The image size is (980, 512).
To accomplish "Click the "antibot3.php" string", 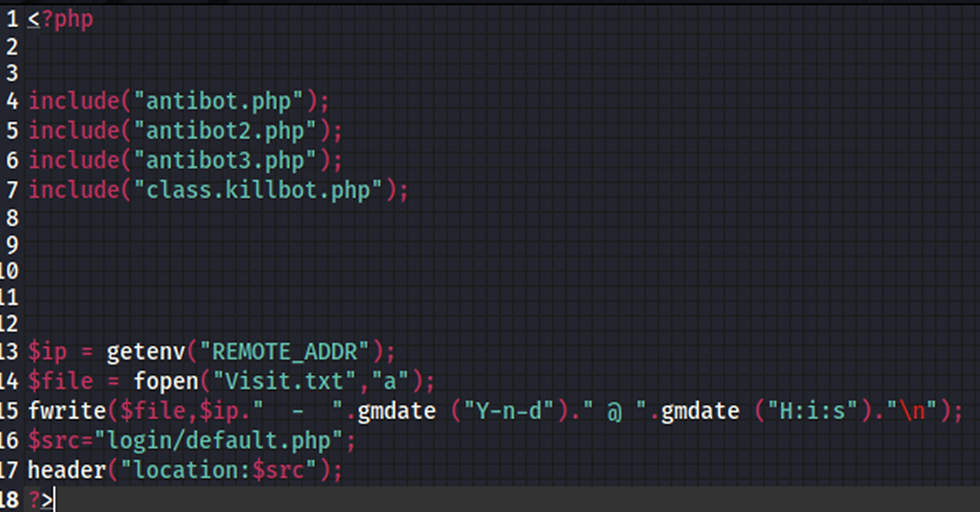I will click(x=226, y=161).
